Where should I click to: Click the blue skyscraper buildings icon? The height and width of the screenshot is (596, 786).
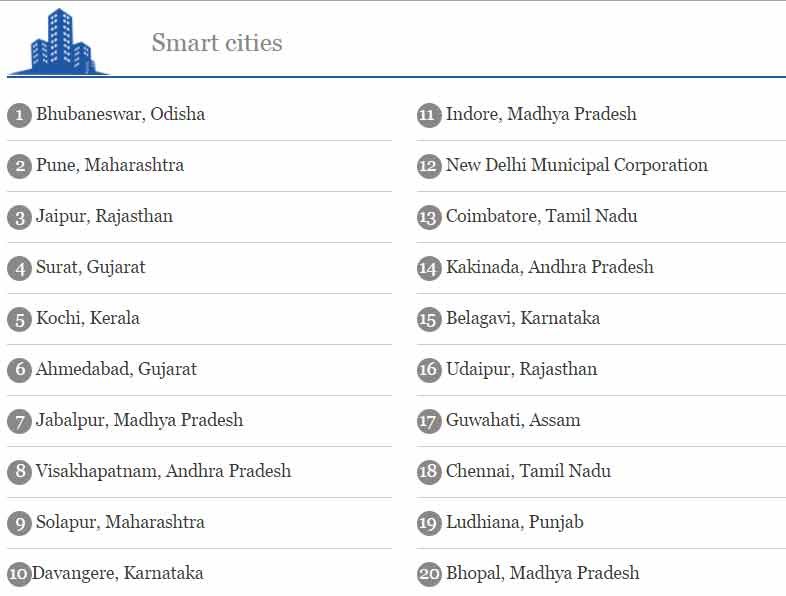pos(58,42)
